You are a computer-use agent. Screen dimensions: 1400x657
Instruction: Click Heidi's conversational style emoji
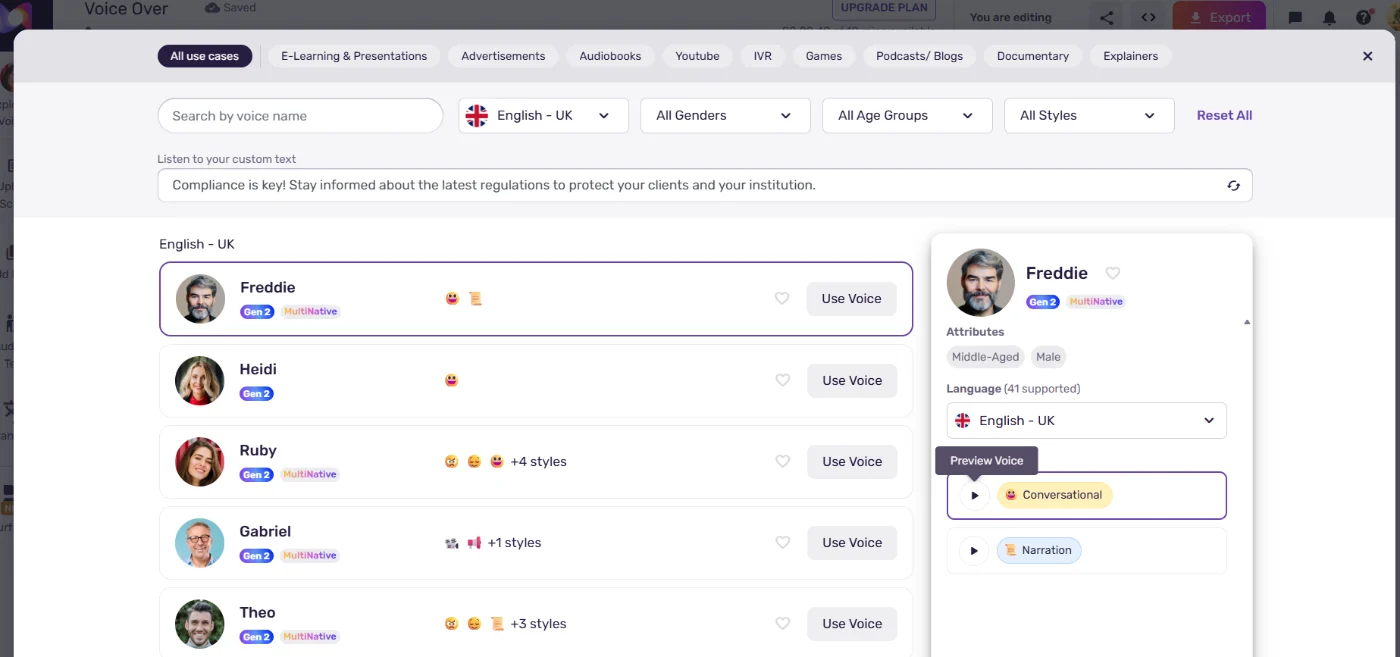click(x=452, y=380)
